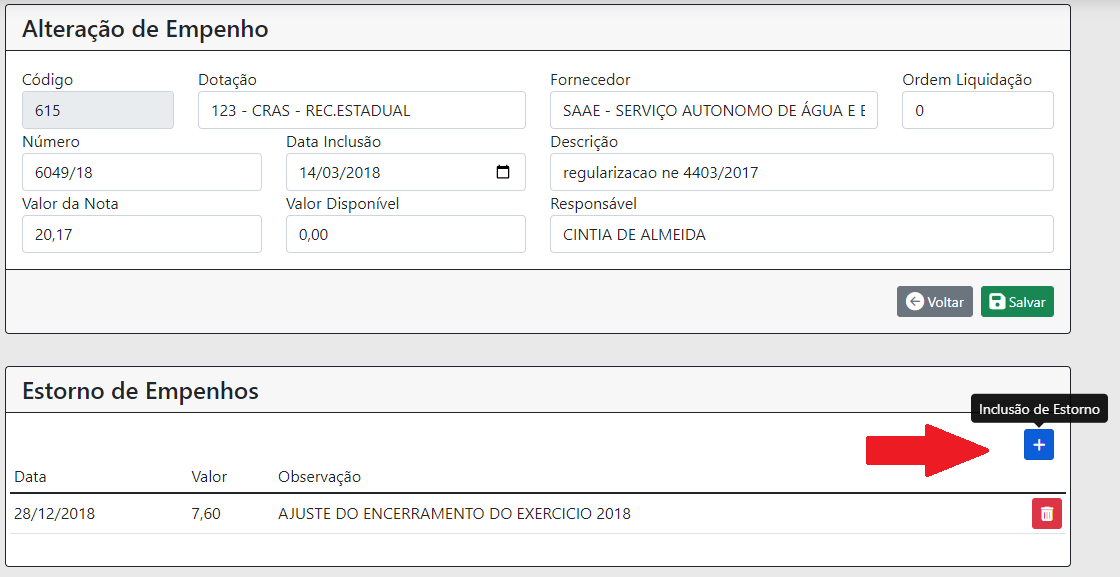
Task: Open the Responsável field CINTIA DE ALMEIDA
Action: click(x=801, y=234)
